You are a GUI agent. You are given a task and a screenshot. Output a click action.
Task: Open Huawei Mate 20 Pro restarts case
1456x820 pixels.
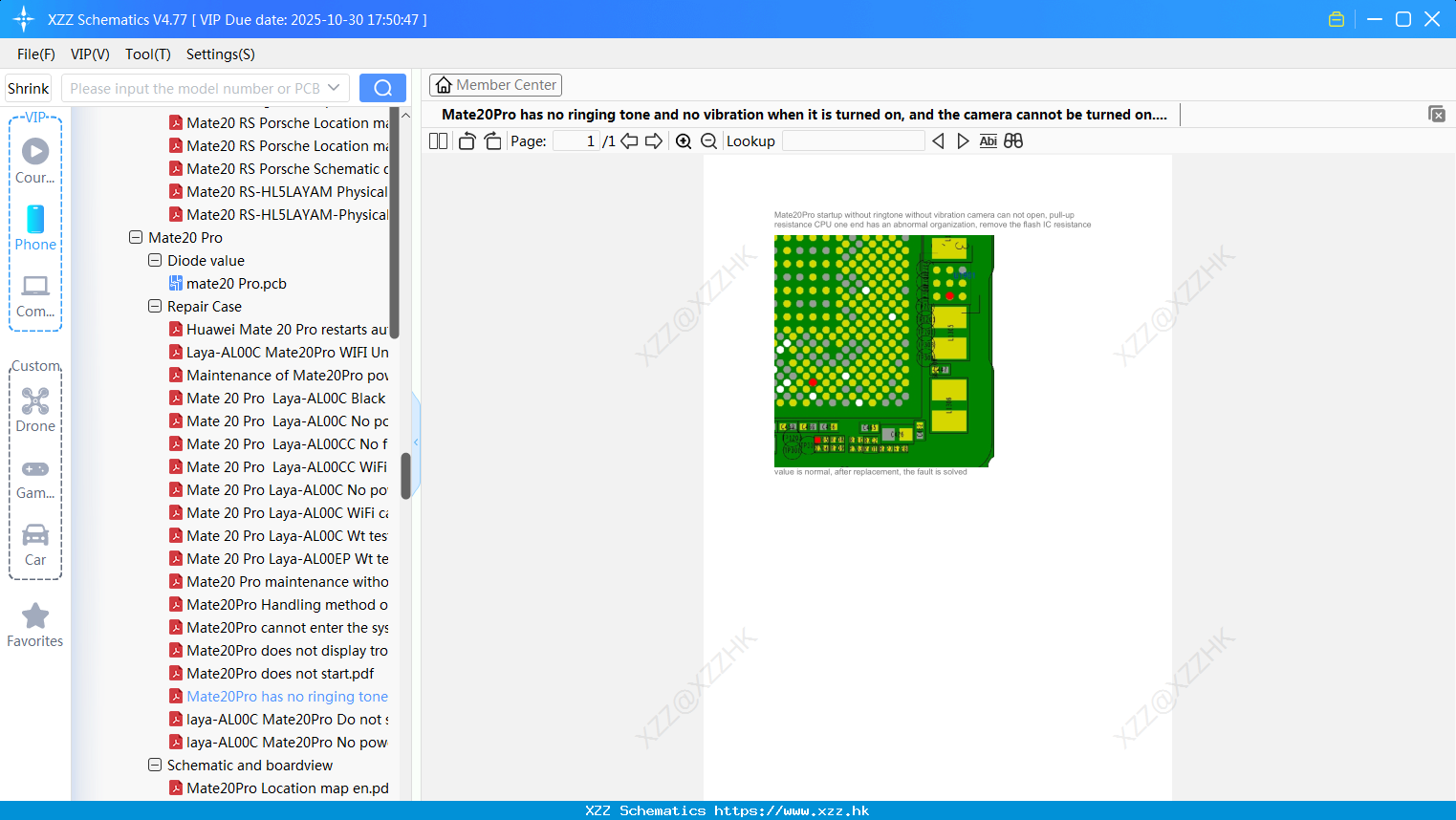tap(287, 329)
